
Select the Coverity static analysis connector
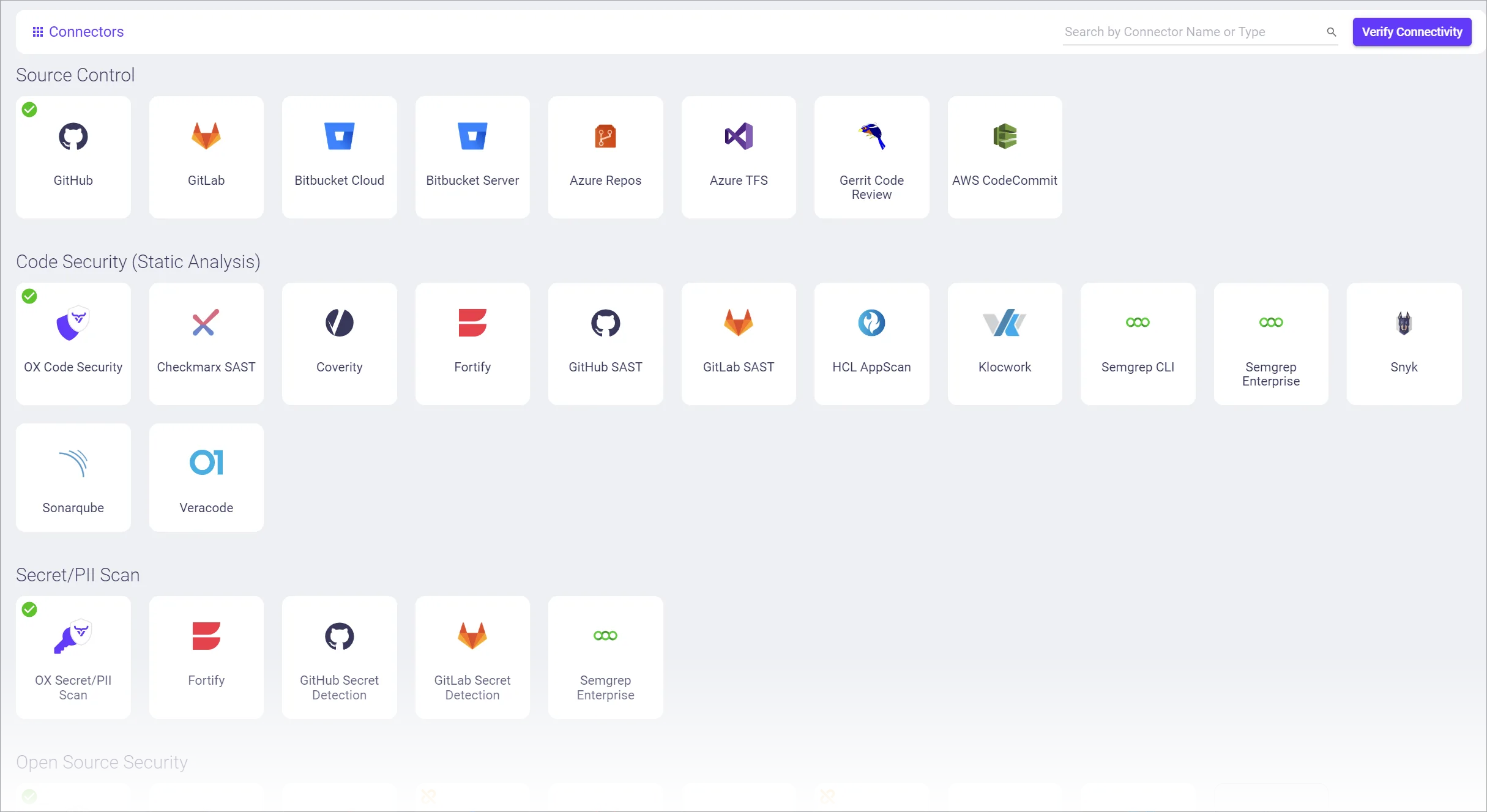click(x=339, y=344)
